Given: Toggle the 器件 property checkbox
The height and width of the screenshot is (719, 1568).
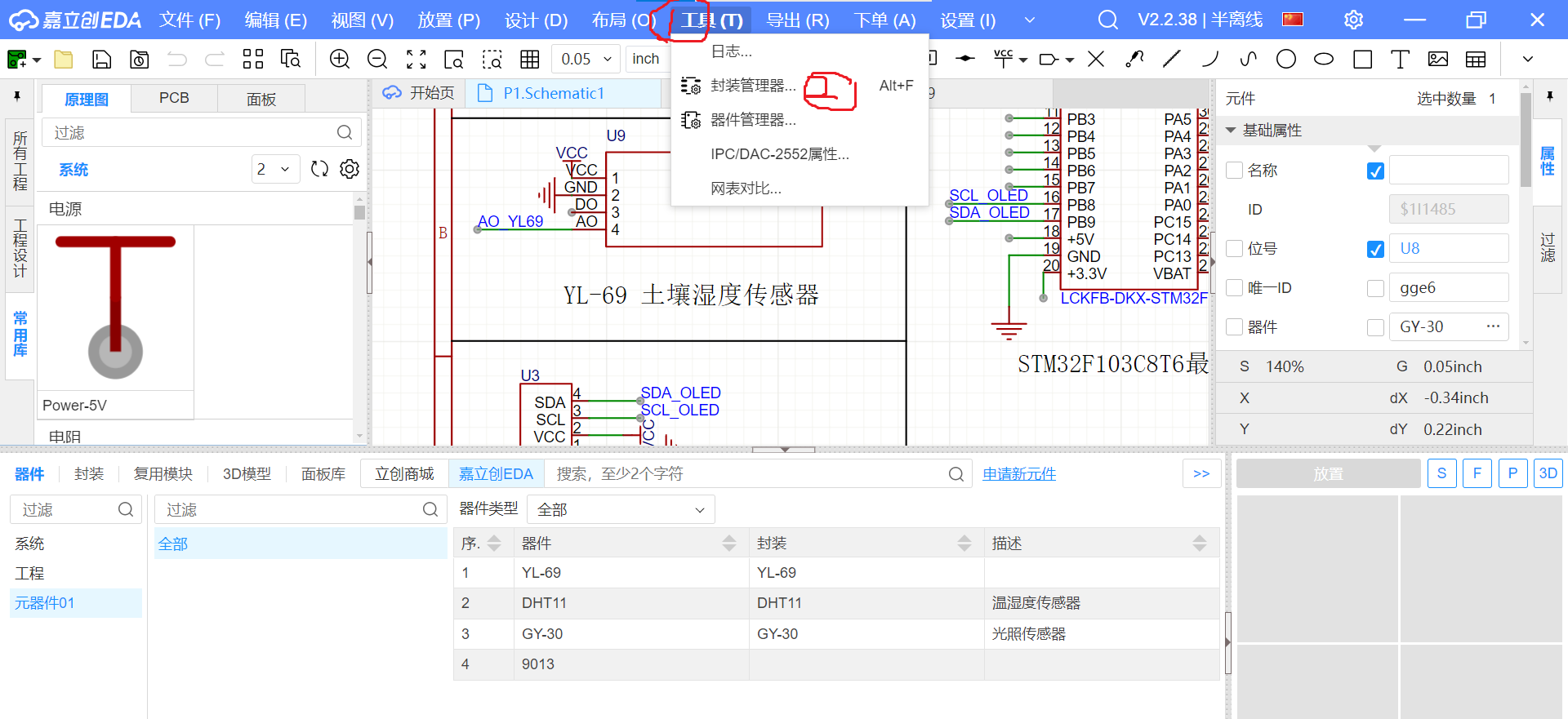Looking at the screenshot, I should (x=1235, y=326).
